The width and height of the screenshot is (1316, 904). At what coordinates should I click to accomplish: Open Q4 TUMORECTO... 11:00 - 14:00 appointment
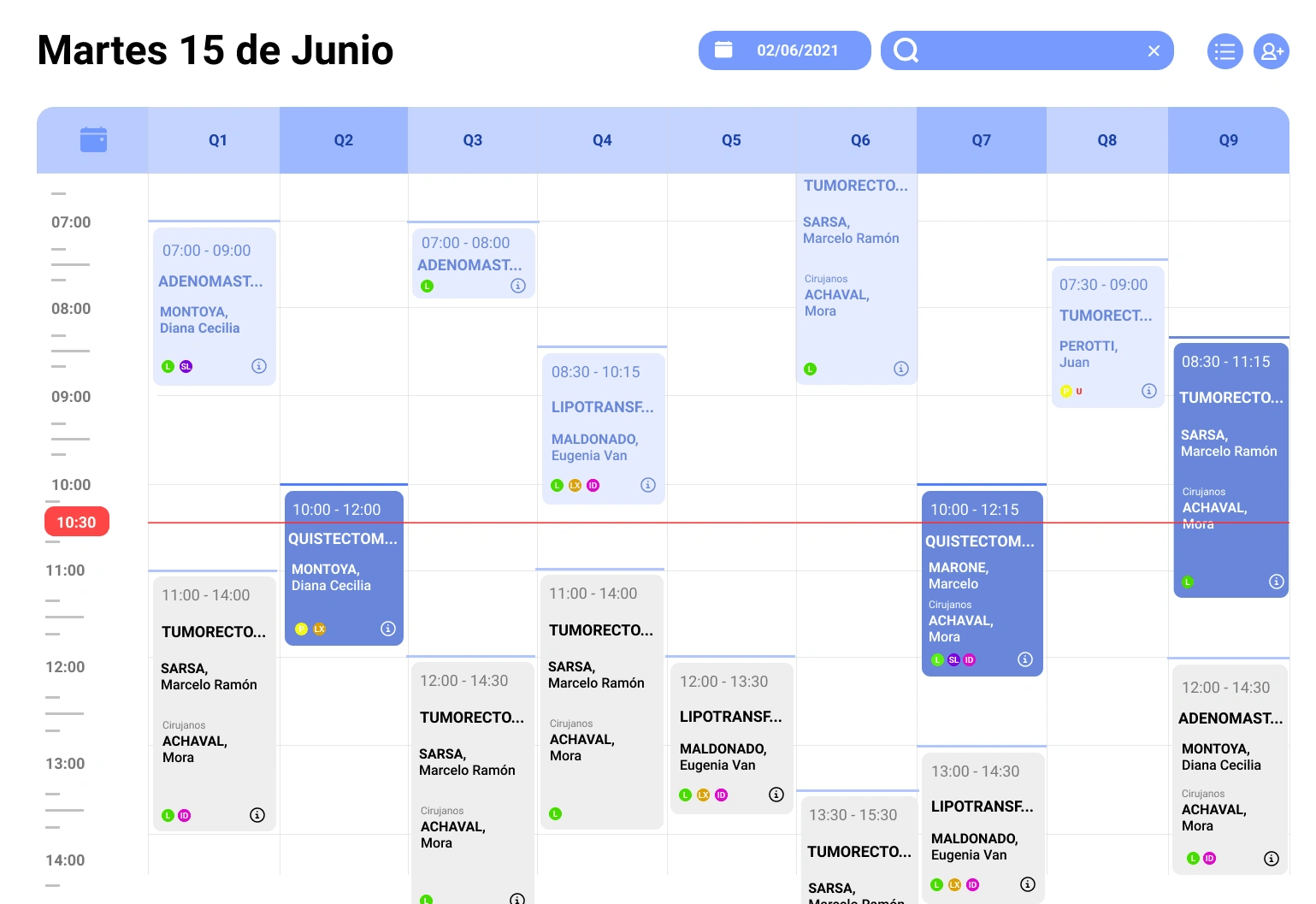[602, 701]
